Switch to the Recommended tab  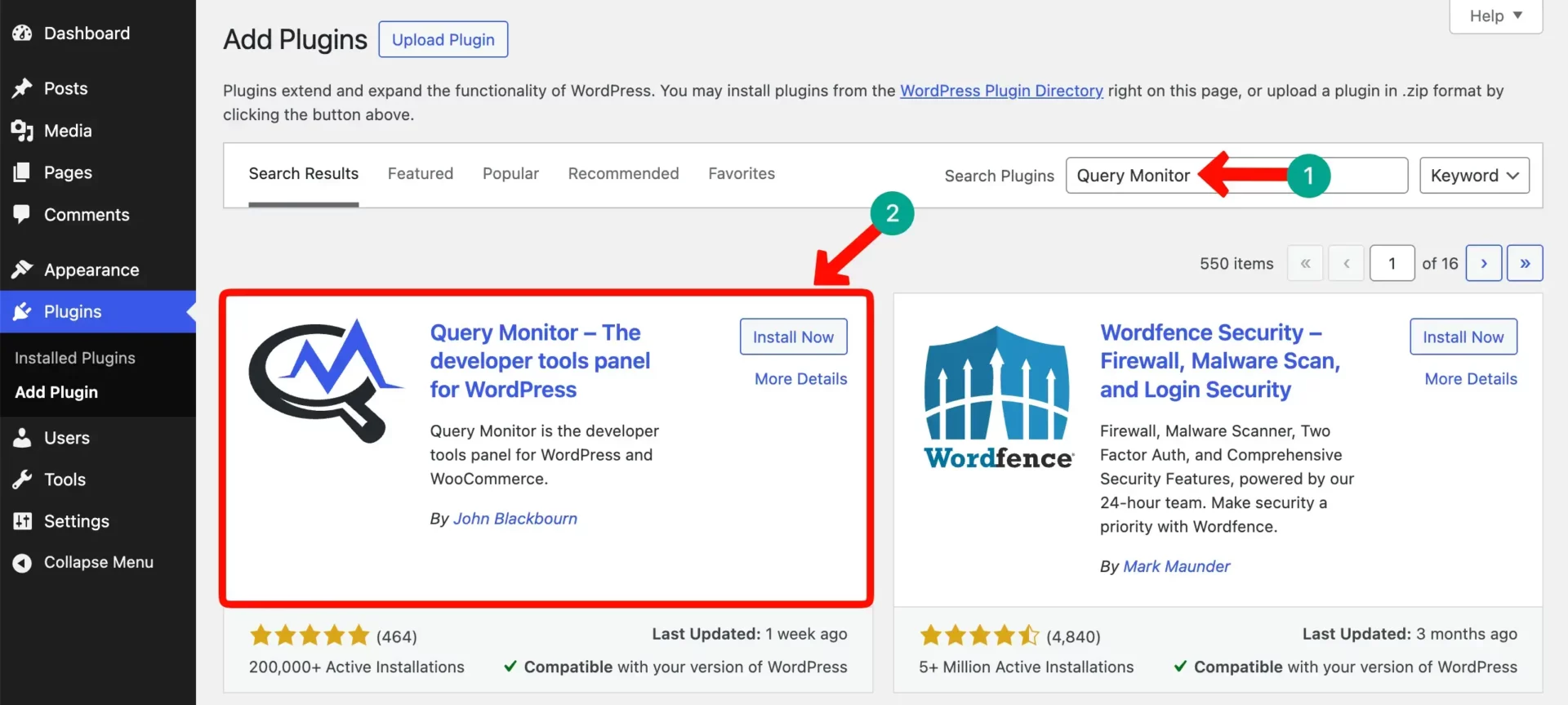click(x=623, y=174)
